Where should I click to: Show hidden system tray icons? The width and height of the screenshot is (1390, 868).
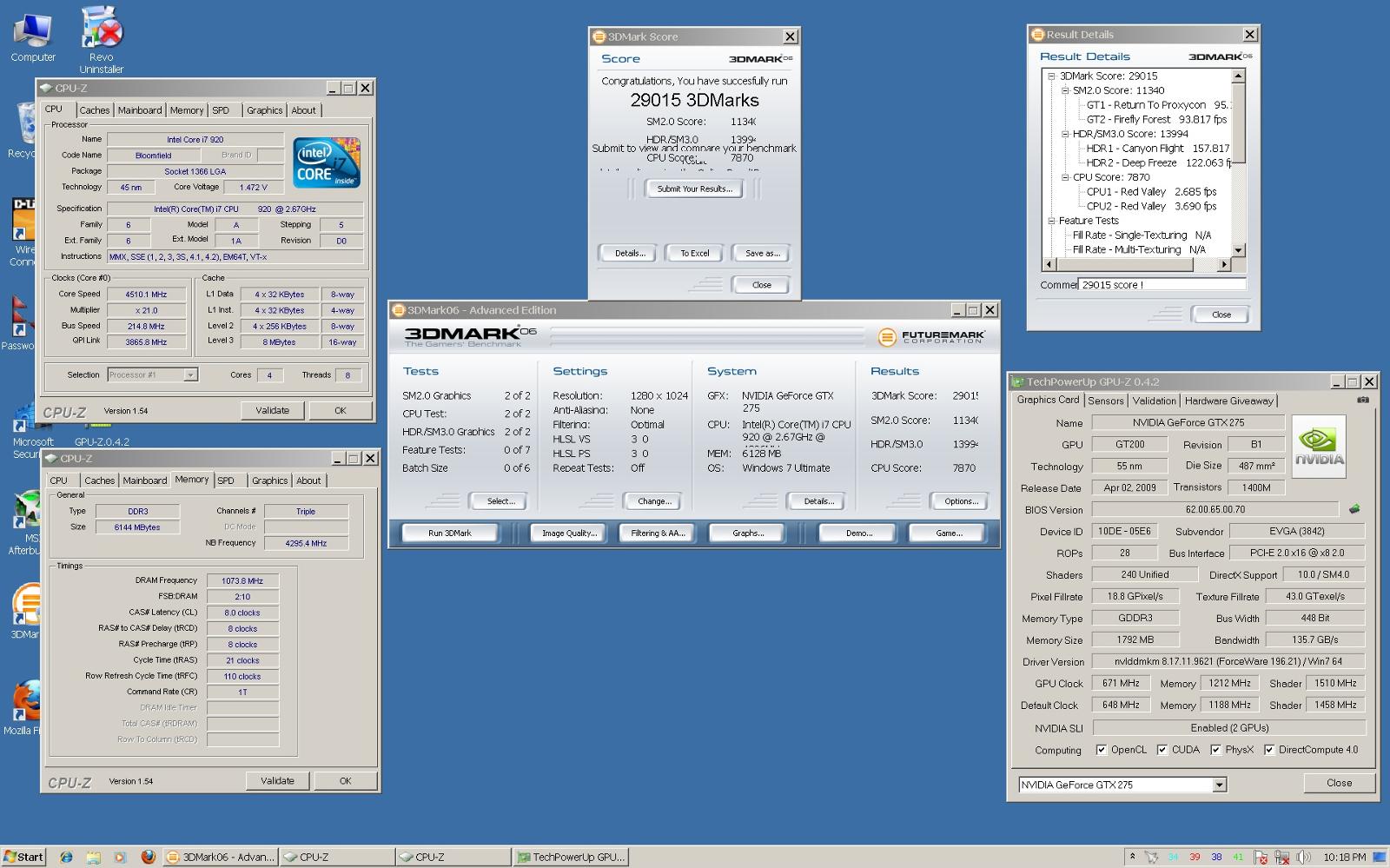click(x=1131, y=857)
